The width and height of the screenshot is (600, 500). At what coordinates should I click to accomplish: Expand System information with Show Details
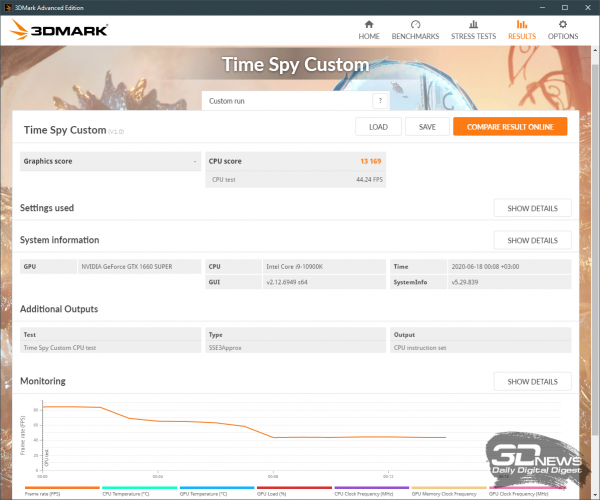tap(532, 240)
